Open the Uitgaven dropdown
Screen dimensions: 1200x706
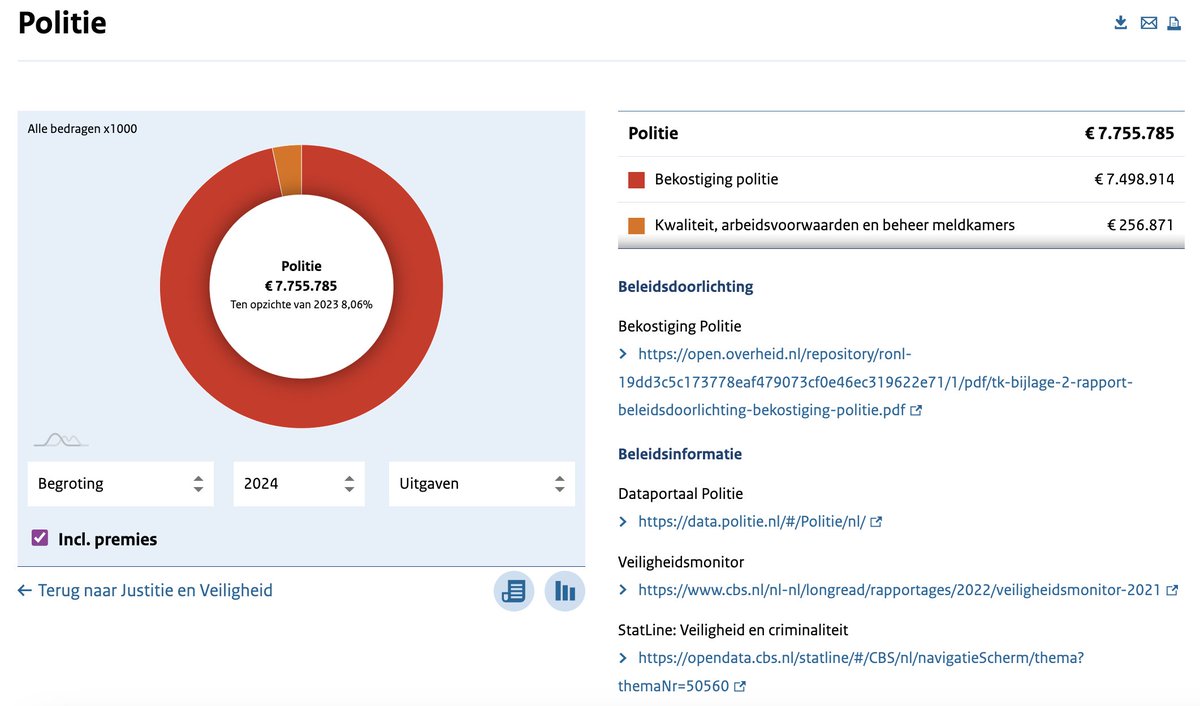(x=482, y=484)
